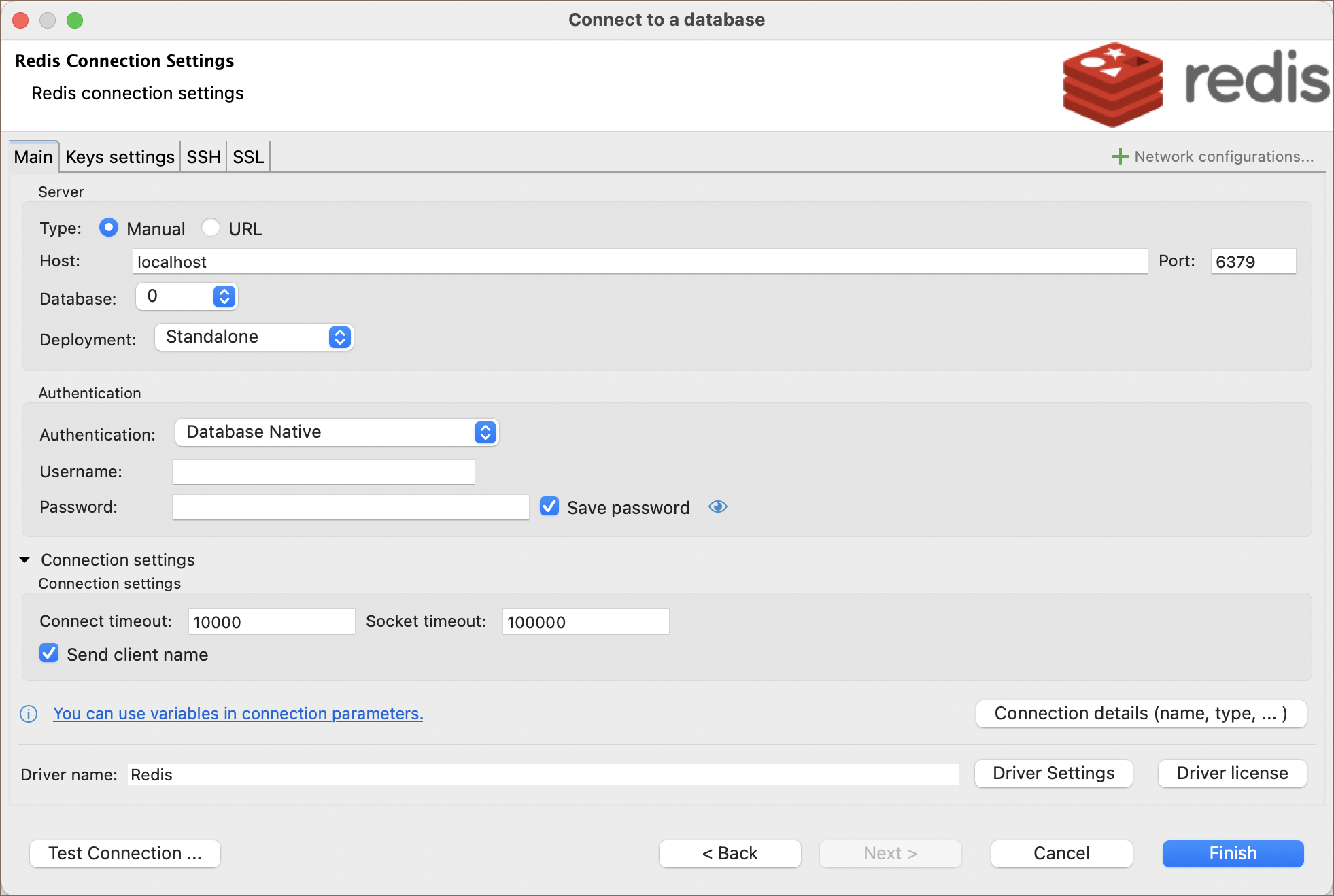Click the red window close button
This screenshot has width=1334, height=896.
click(20, 20)
